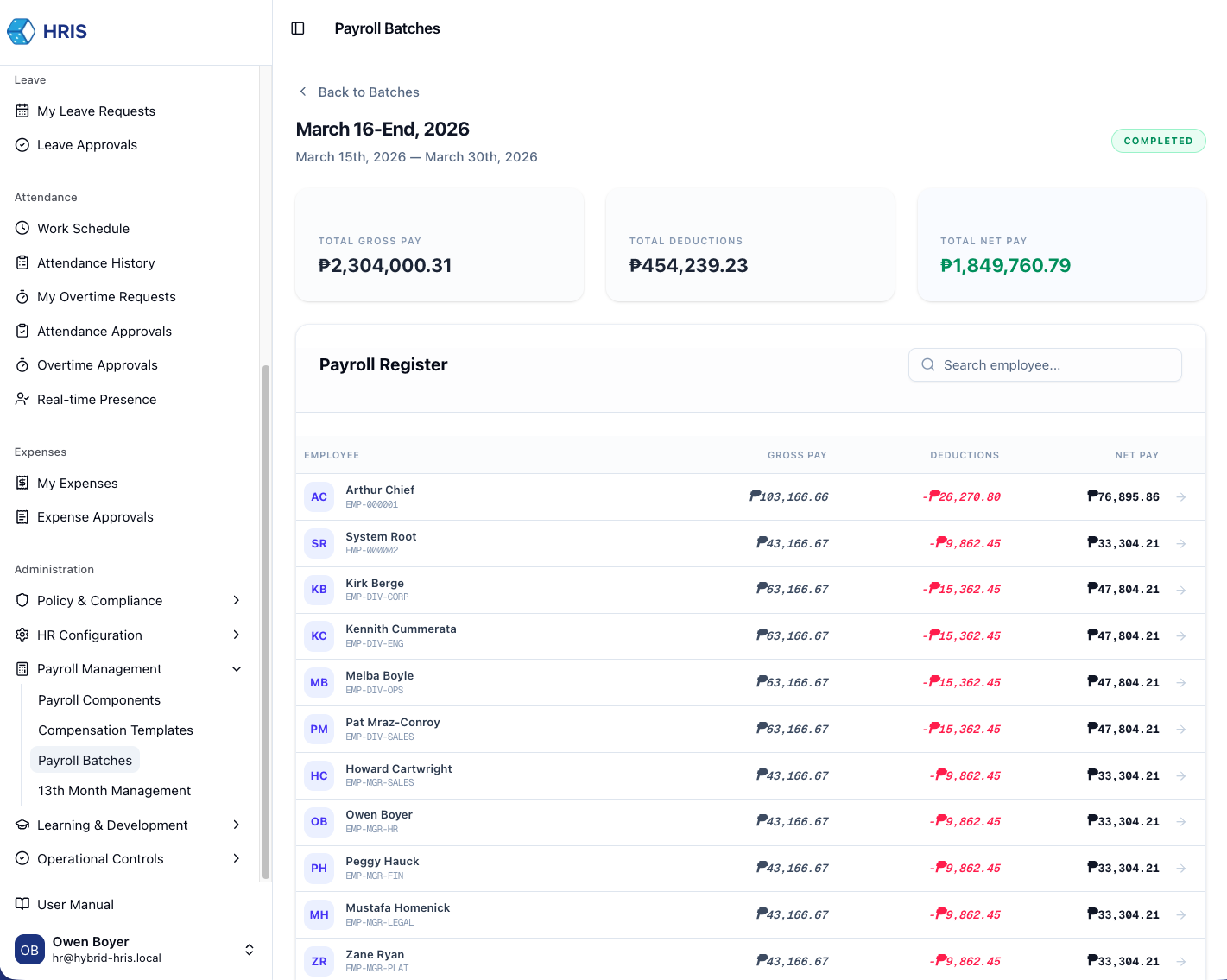
Task: Click the Leave Approvals checkmark icon
Action: [22, 145]
